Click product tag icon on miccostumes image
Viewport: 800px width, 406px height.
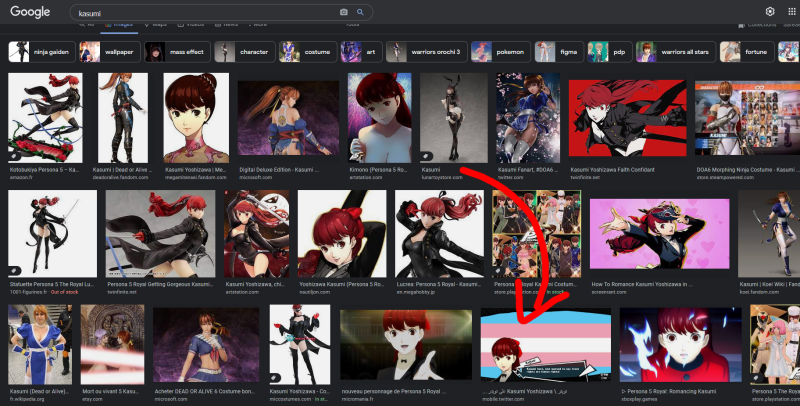coord(276,378)
